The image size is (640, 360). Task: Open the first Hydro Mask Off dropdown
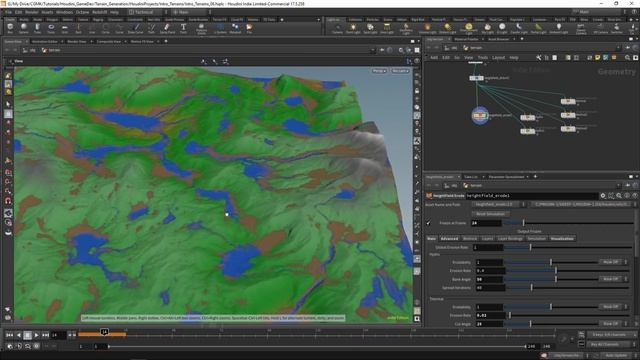point(613,262)
